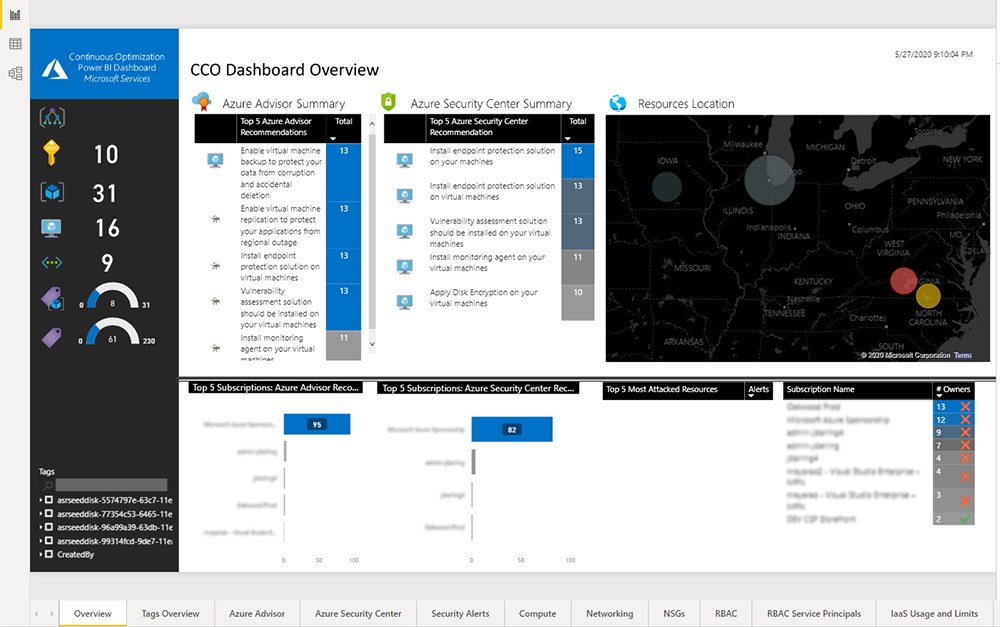The image size is (1000, 627).
Task: Open the Report view icon
Action: coord(15,15)
